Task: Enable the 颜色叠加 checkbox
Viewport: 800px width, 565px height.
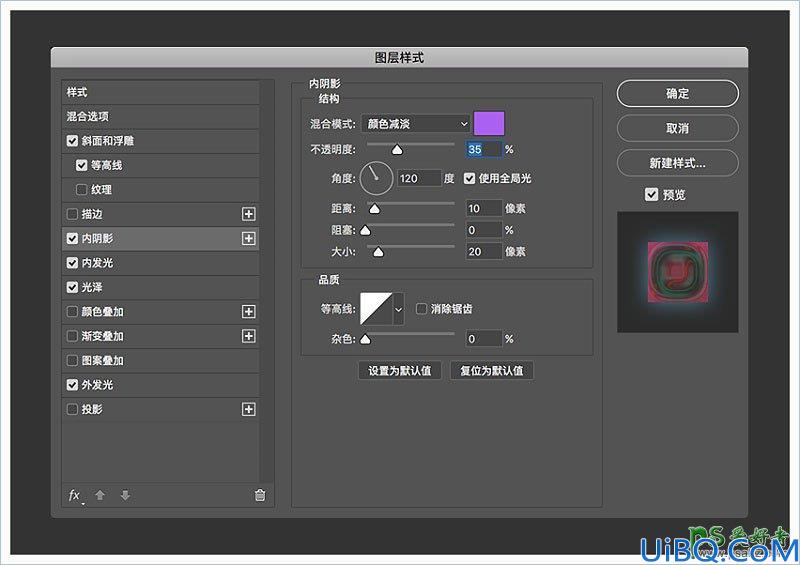Action: point(72,311)
